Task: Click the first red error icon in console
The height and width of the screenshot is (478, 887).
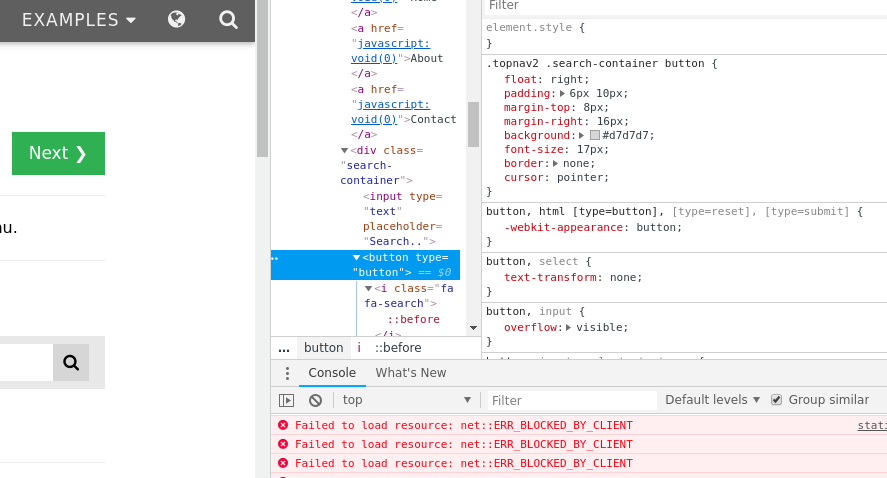Action: pyautogui.click(x=283, y=425)
